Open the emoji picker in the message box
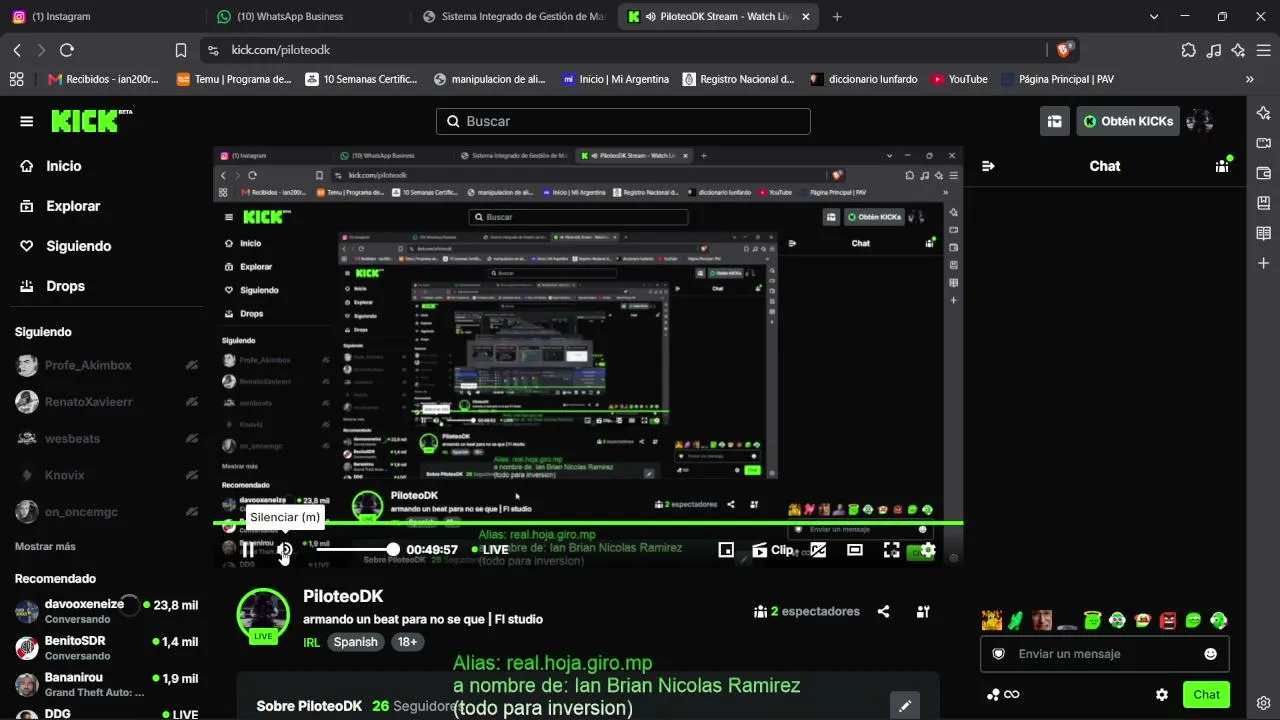Image resolution: width=1280 pixels, height=720 pixels. [1210, 654]
